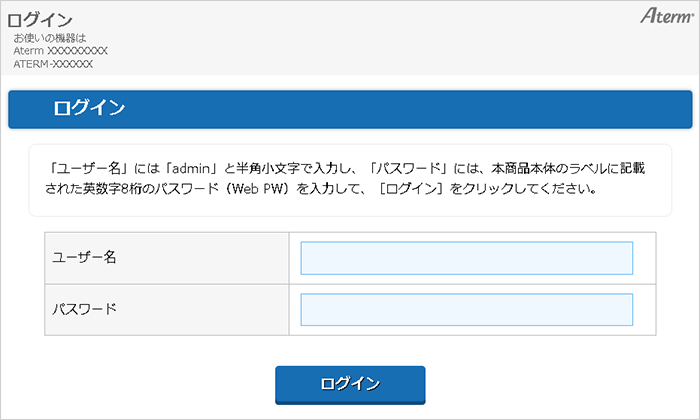Click the ユーザー名 input field
The width and height of the screenshot is (700, 420).
(466, 257)
